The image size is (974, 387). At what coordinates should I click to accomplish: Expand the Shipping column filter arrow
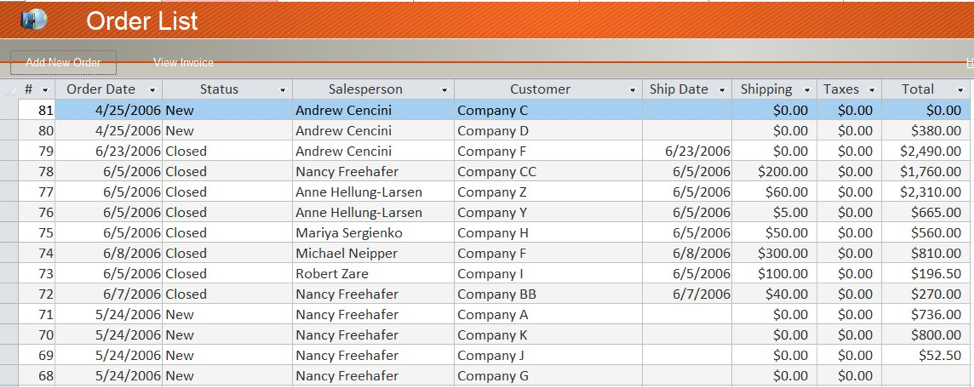click(807, 90)
